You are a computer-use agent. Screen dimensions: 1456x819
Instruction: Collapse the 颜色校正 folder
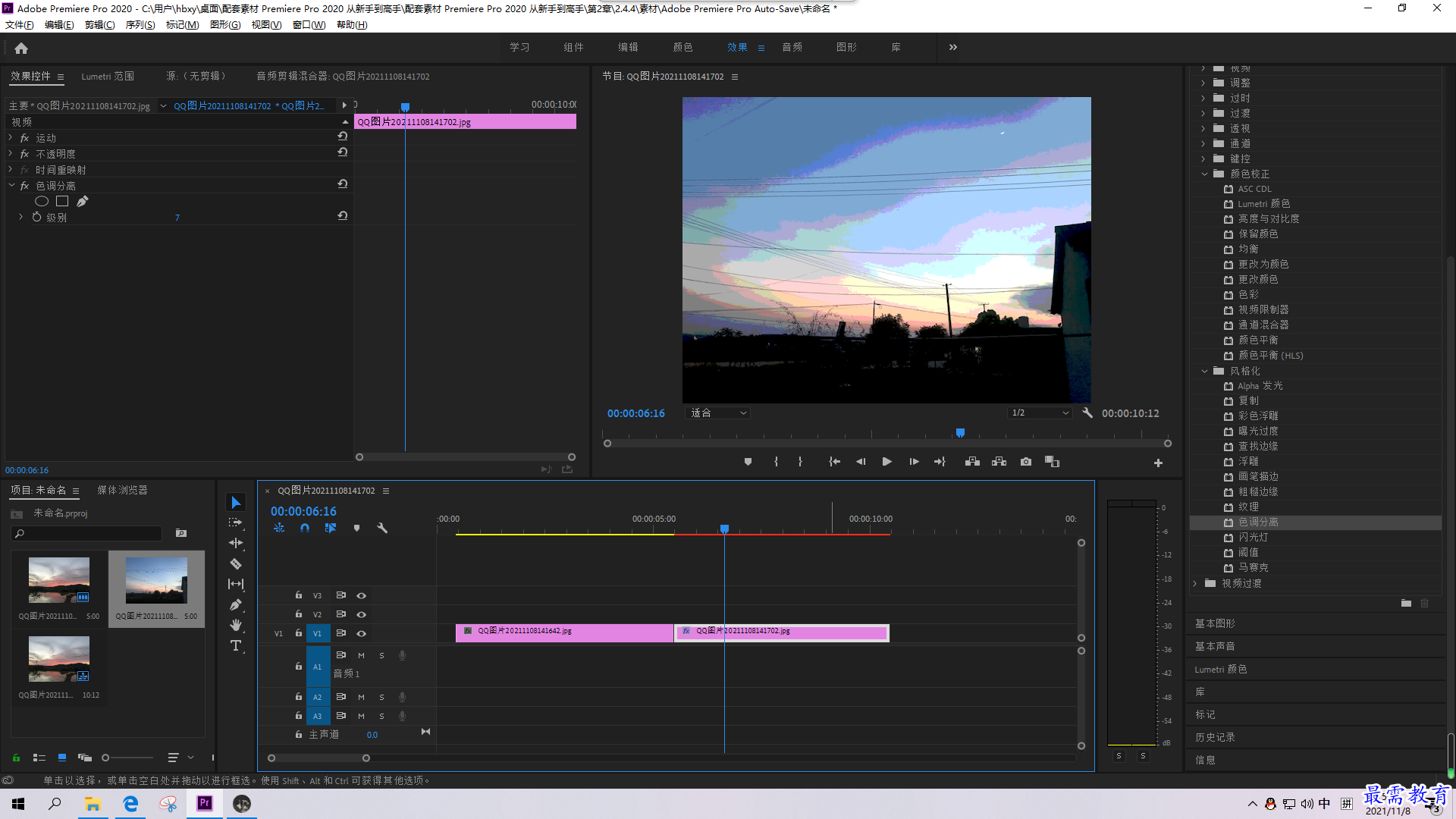tap(1204, 174)
